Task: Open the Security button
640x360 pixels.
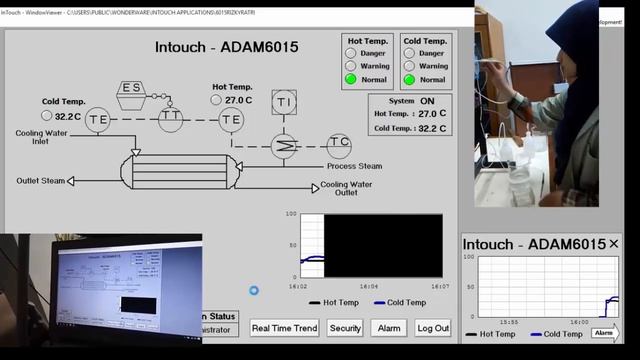Action: coord(345,328)
